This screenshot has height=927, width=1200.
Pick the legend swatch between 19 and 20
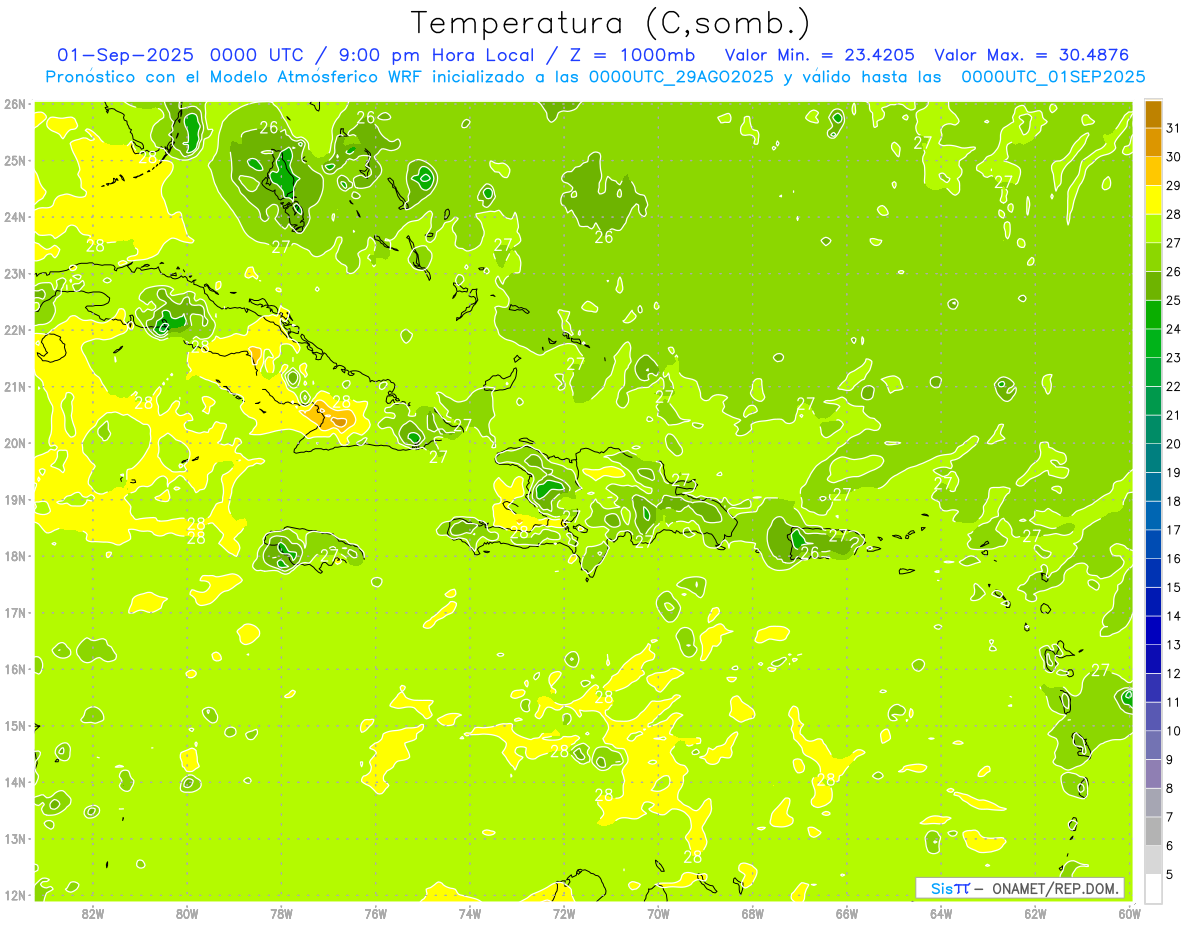(x=1154, y=458)
